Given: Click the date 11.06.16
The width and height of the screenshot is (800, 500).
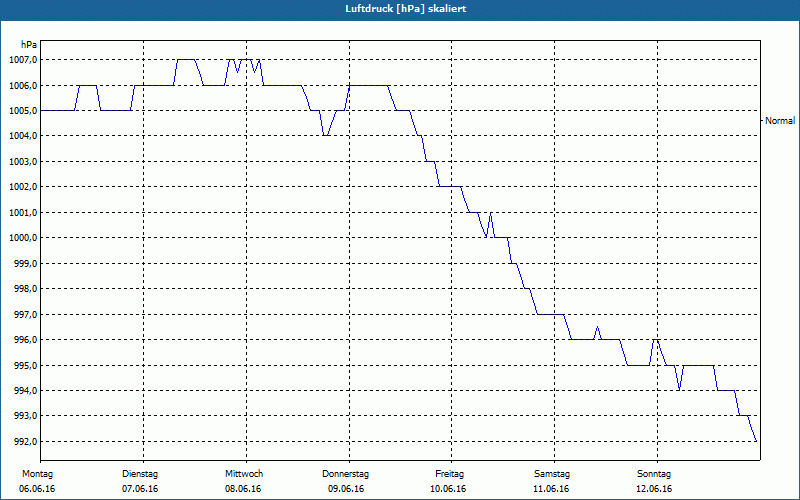Looking at the screenshot, I should coord(551,489).
